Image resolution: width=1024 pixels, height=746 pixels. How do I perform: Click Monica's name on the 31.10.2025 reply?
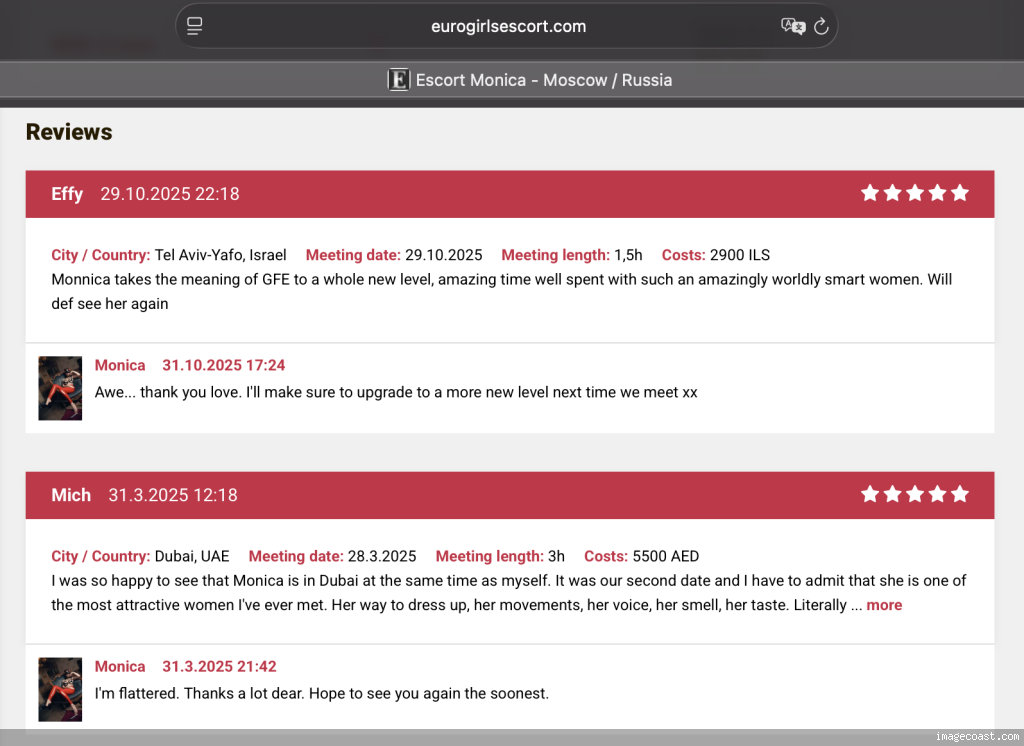point(120,365)
